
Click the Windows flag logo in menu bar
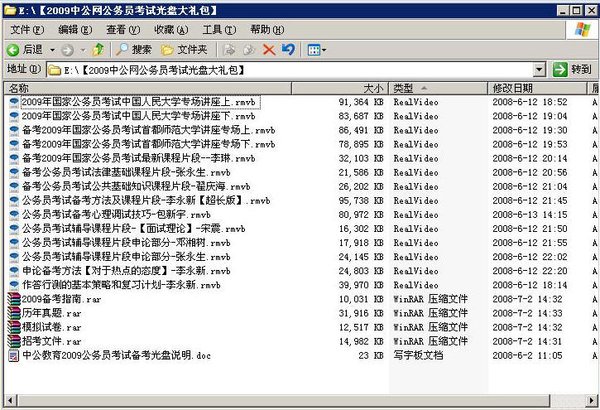click(x=582, y=29)
